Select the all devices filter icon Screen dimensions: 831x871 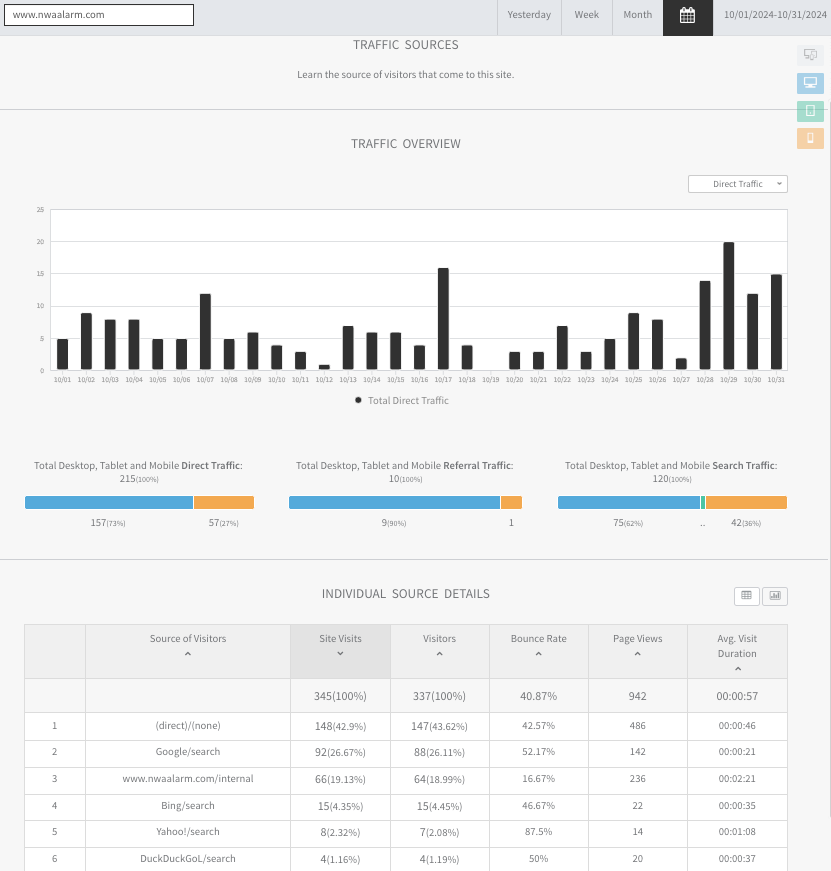tap(810, 54)
